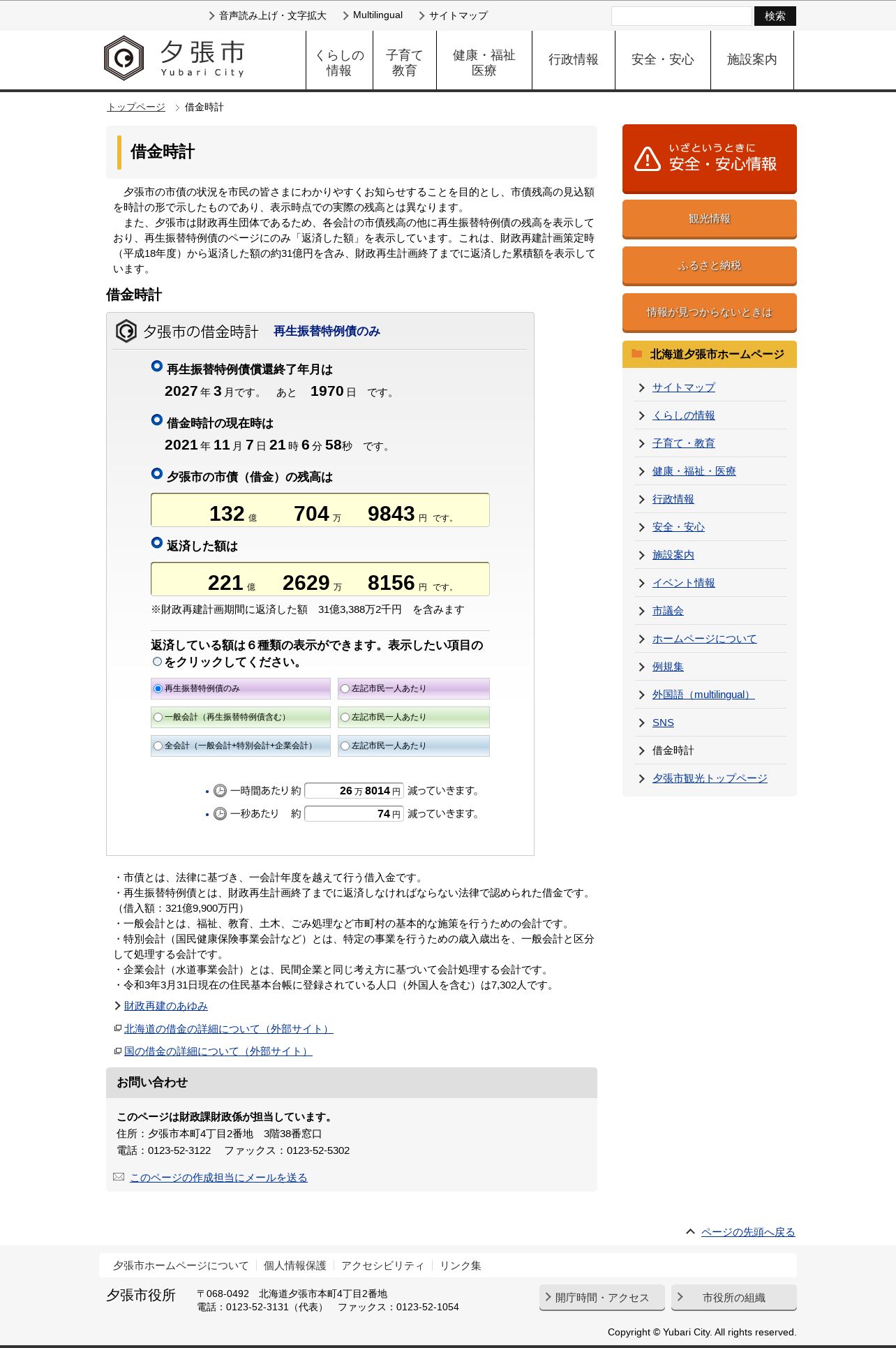Select 再生振替特例債のみ radio button

point(158,688)
